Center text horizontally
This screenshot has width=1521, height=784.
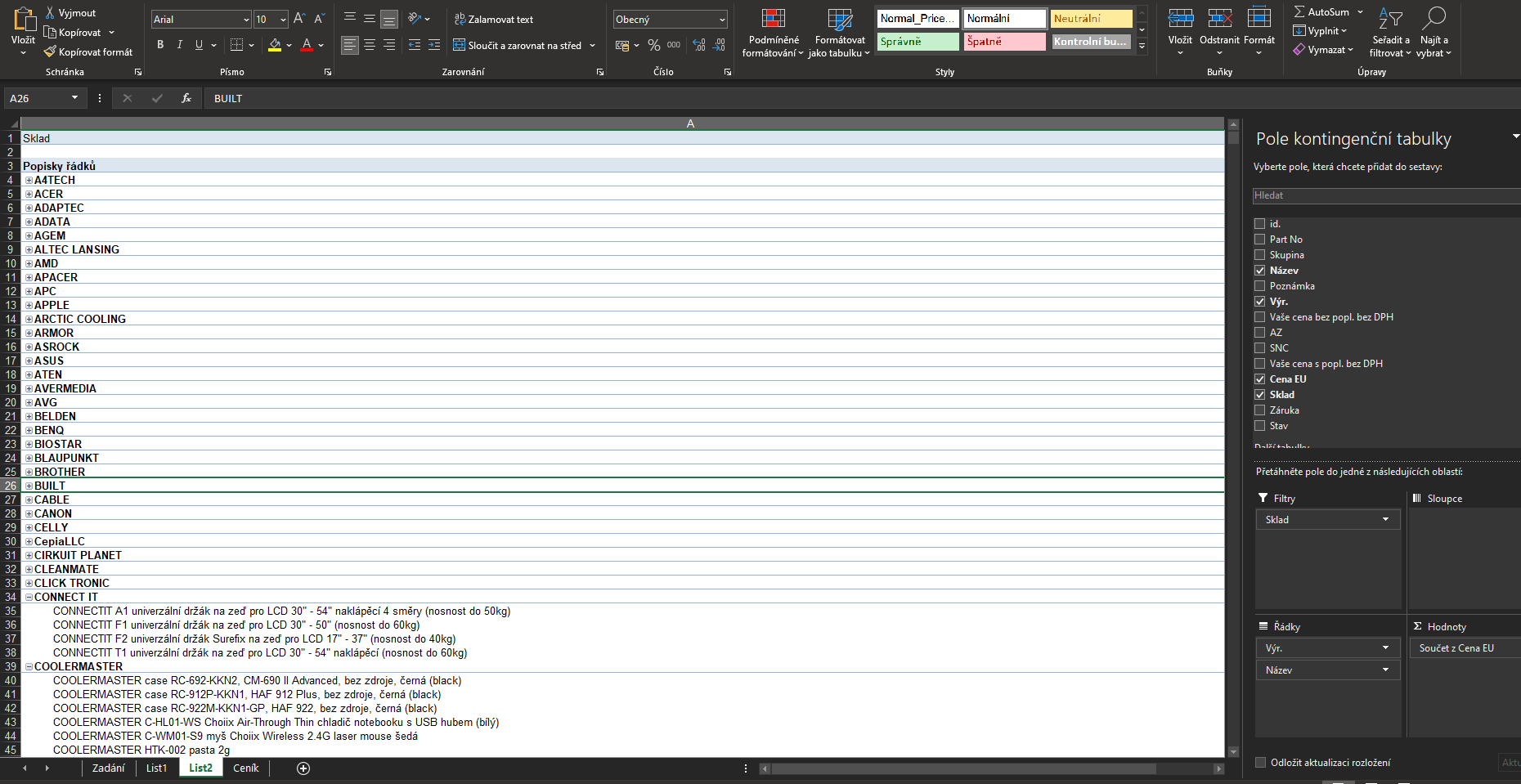370,45
